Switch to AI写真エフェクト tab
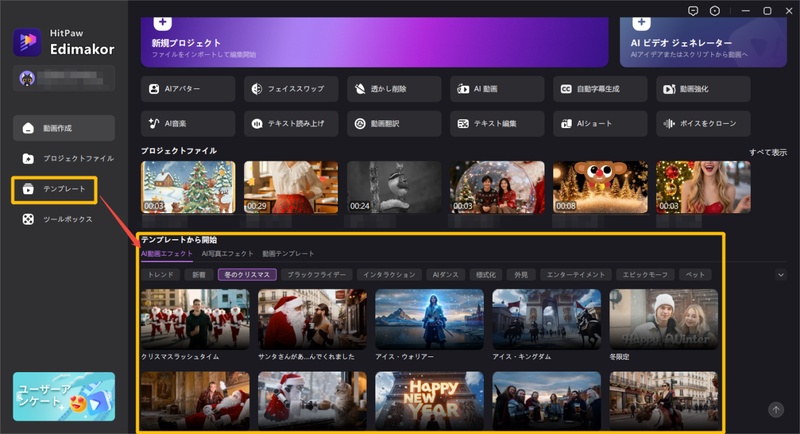The height and width of the screenshot is (434, 800). pos(227,253)
